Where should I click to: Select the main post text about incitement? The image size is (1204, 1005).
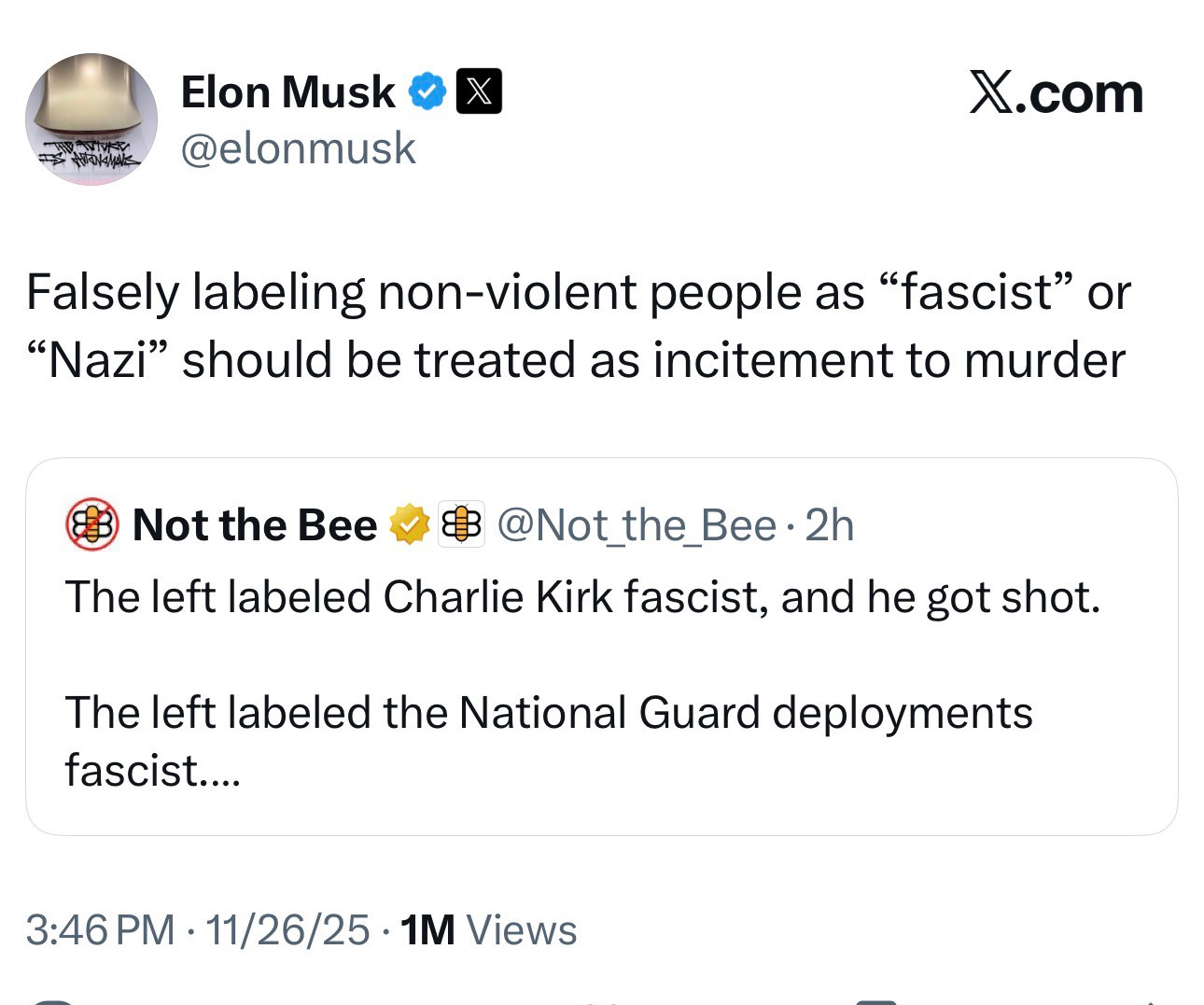click(577, 326)
